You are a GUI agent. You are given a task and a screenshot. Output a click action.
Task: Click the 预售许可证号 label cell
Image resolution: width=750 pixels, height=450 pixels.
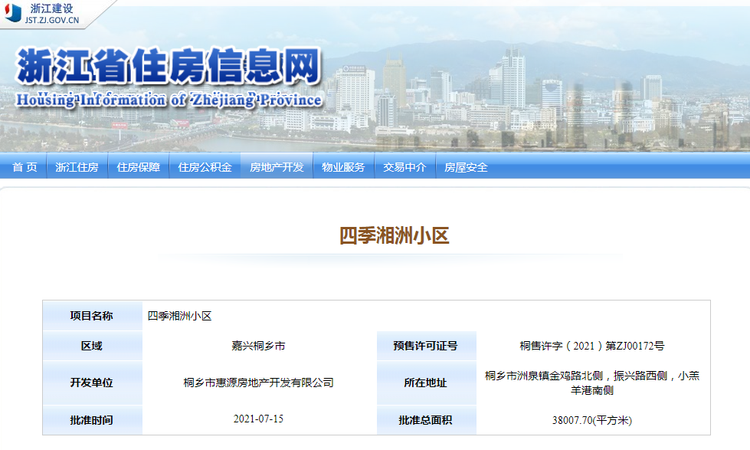click(426, 345)
